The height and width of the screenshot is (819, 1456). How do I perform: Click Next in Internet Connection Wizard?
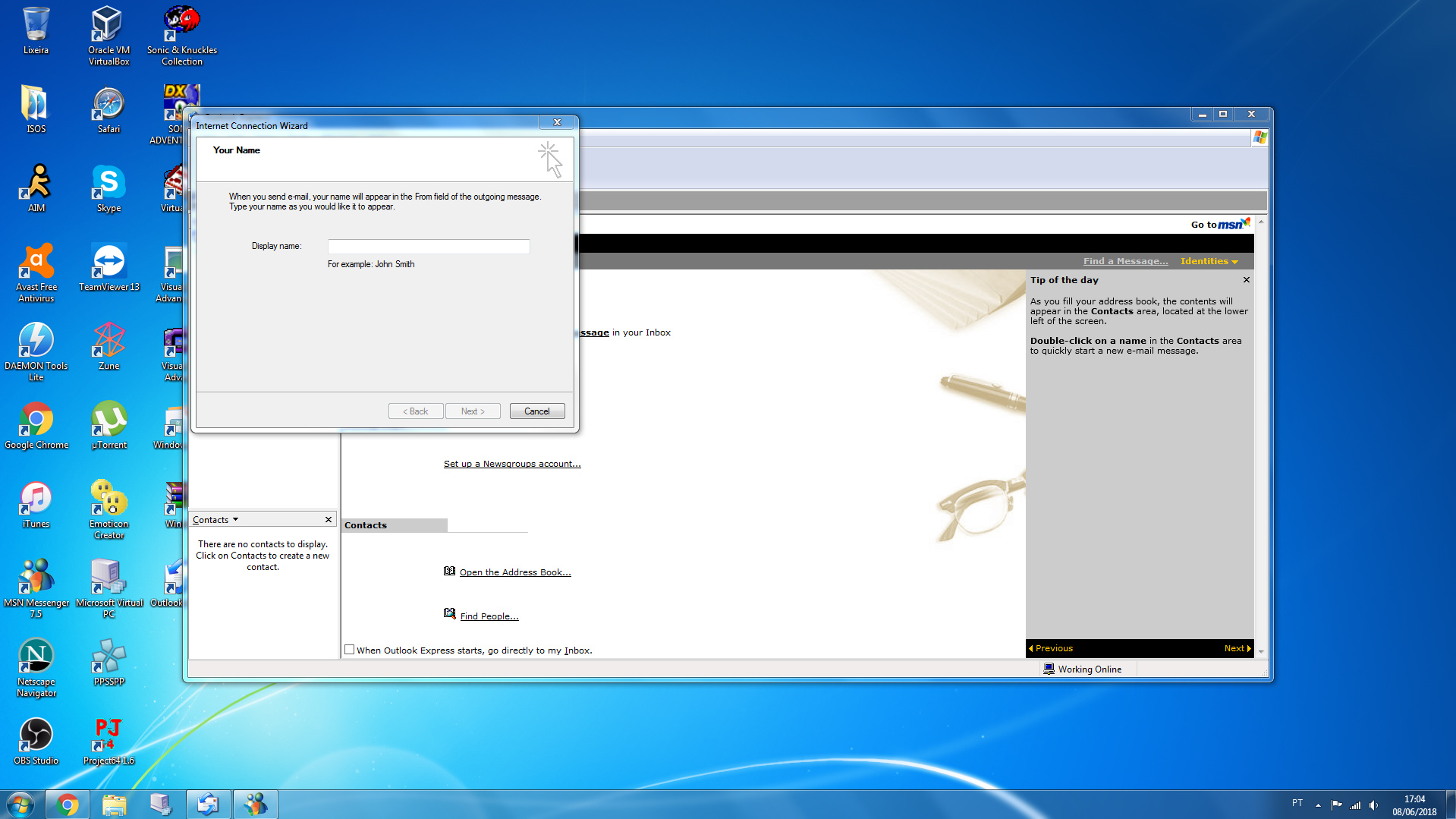pos(473,411)
